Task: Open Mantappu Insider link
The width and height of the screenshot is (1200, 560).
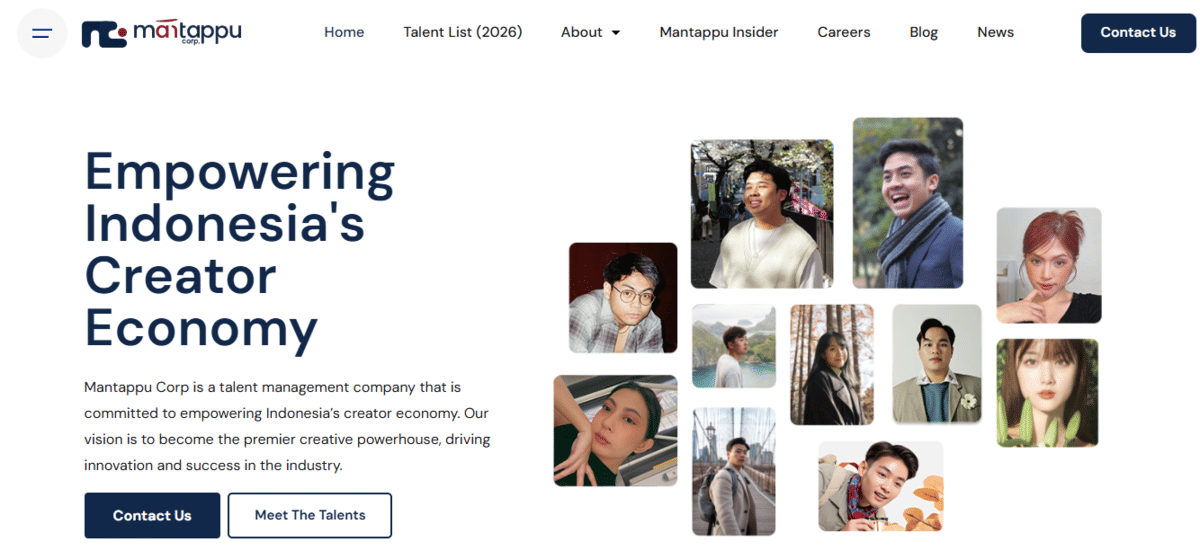Action: (x=719, y=32)
